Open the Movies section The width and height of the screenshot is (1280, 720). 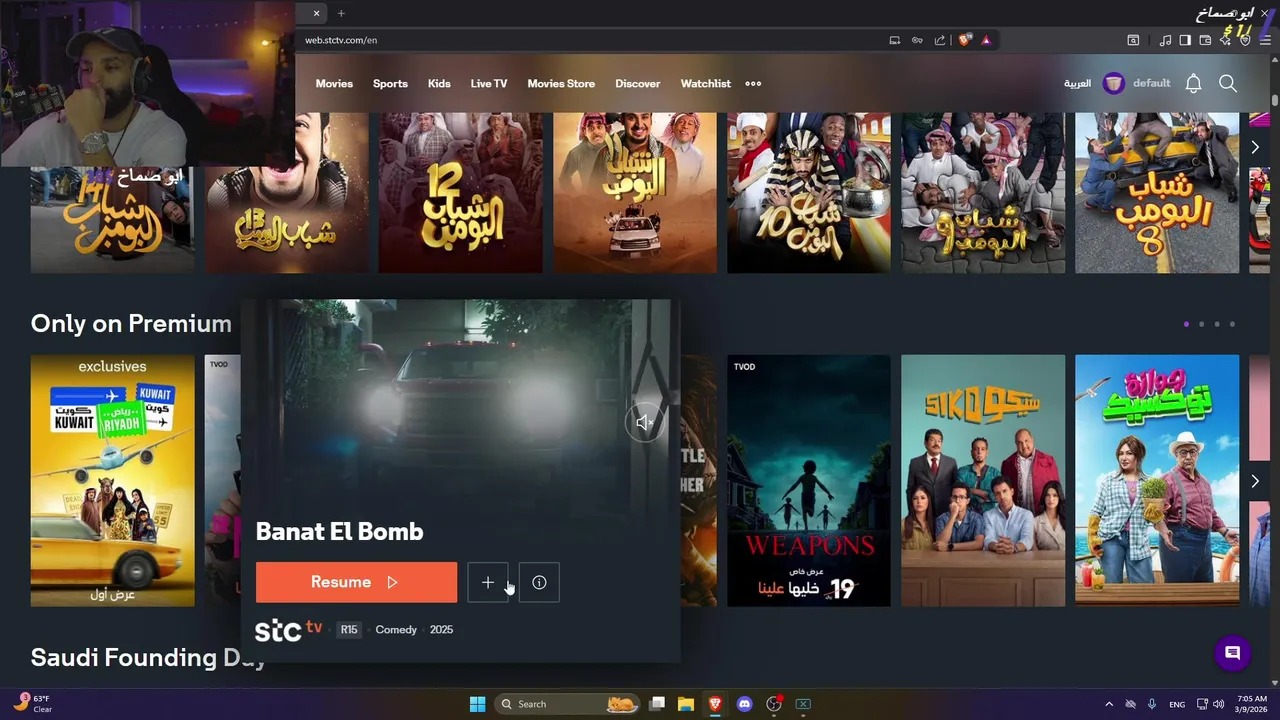[x=334, y=84]
